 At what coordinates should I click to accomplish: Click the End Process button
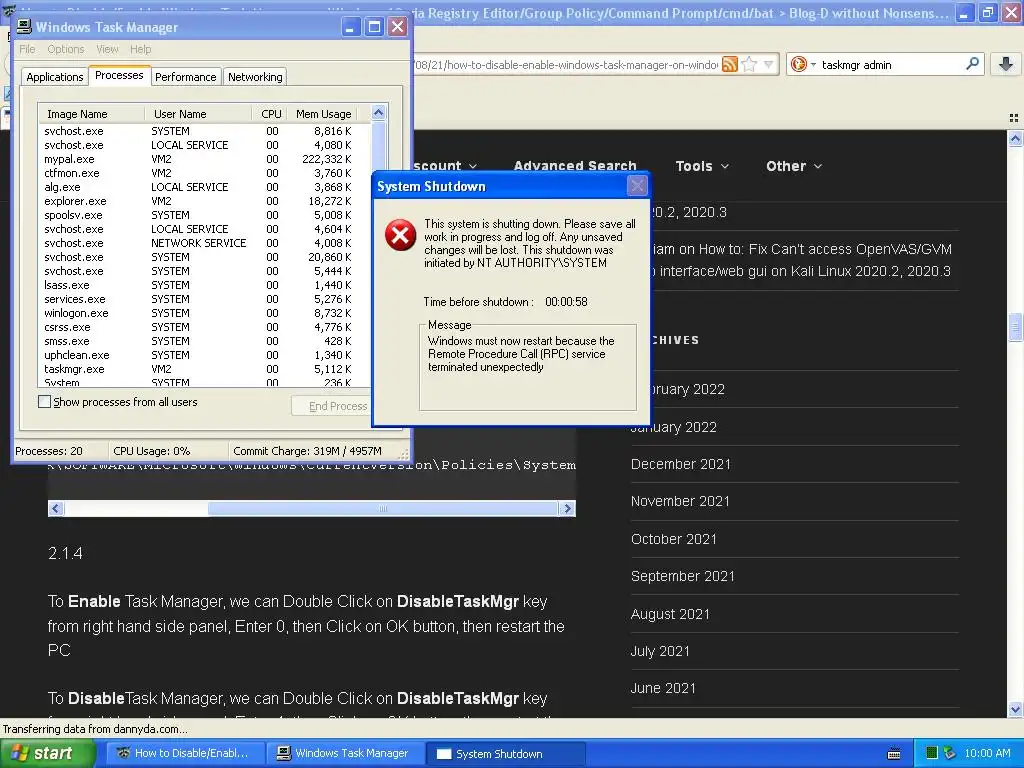tap(331, 406)
